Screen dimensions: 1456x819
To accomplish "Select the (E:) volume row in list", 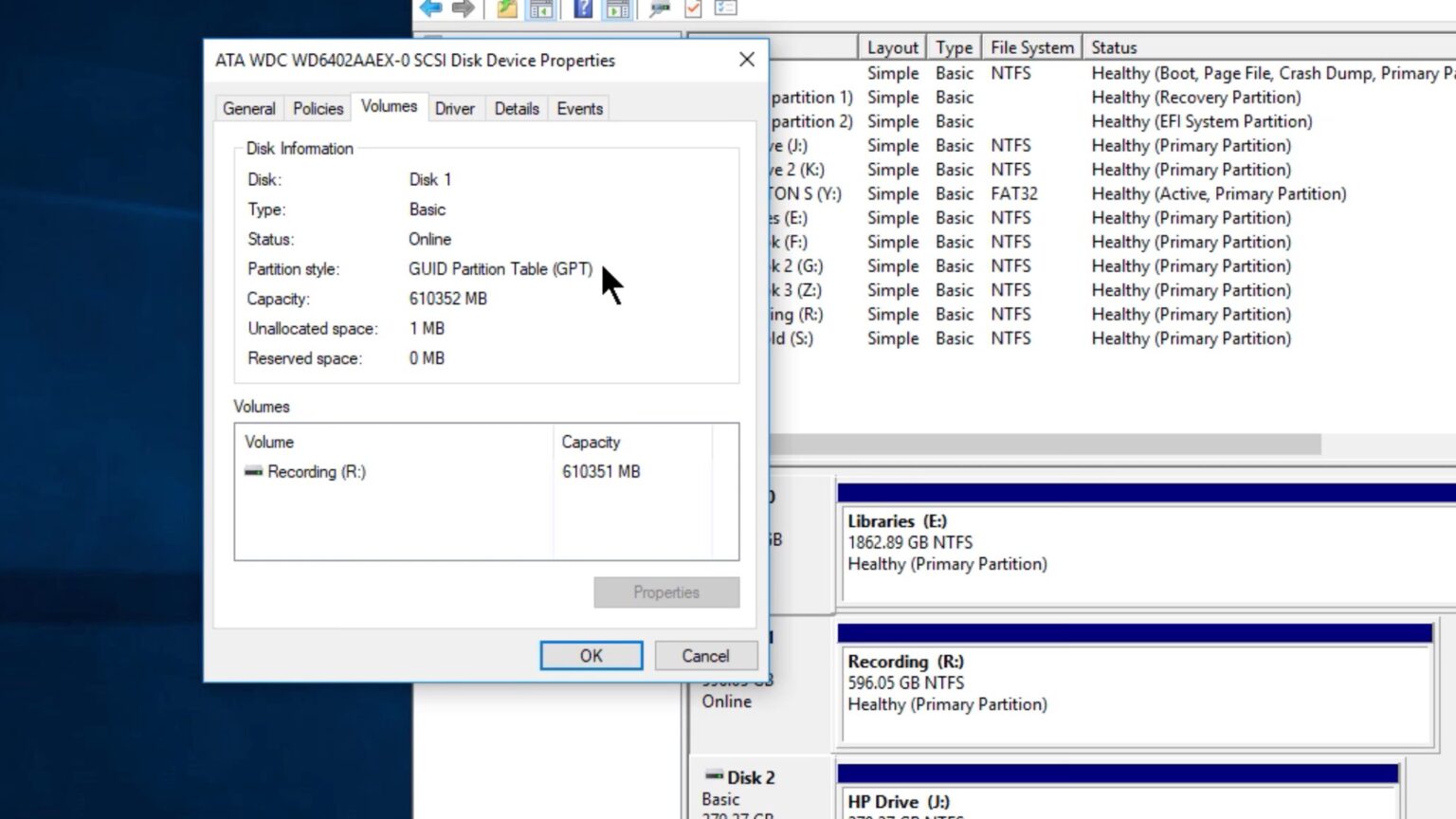I will [1113, 218].
